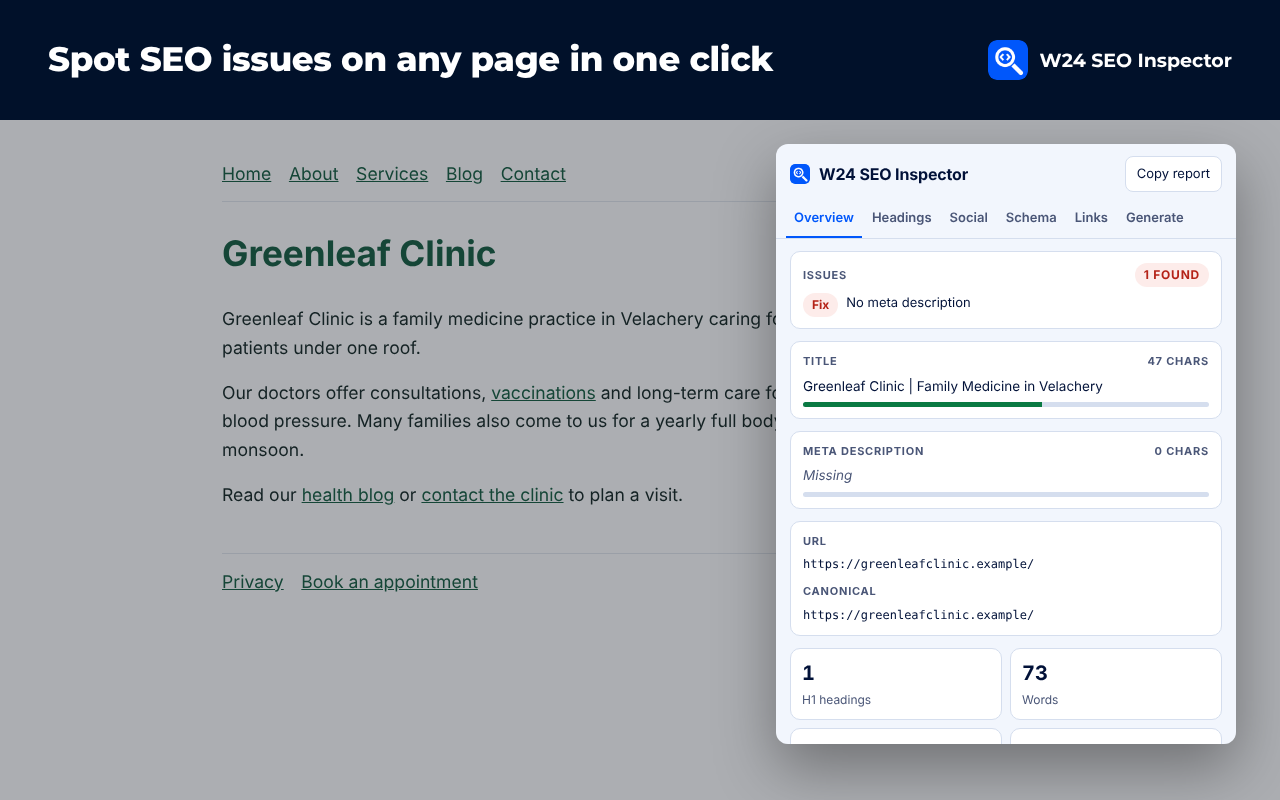Go to the Schema tab
This screenshot has width=1280, height=800.
coord(1031,218)
